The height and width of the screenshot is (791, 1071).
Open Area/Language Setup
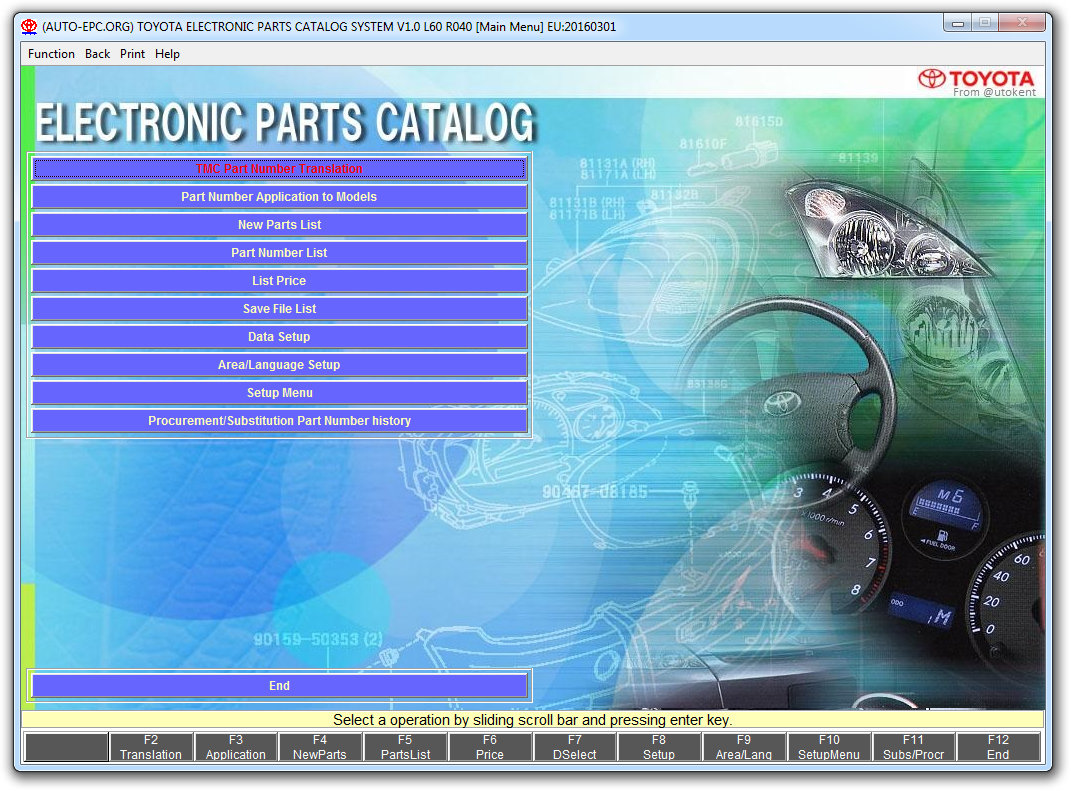click(x=279, y=365)
